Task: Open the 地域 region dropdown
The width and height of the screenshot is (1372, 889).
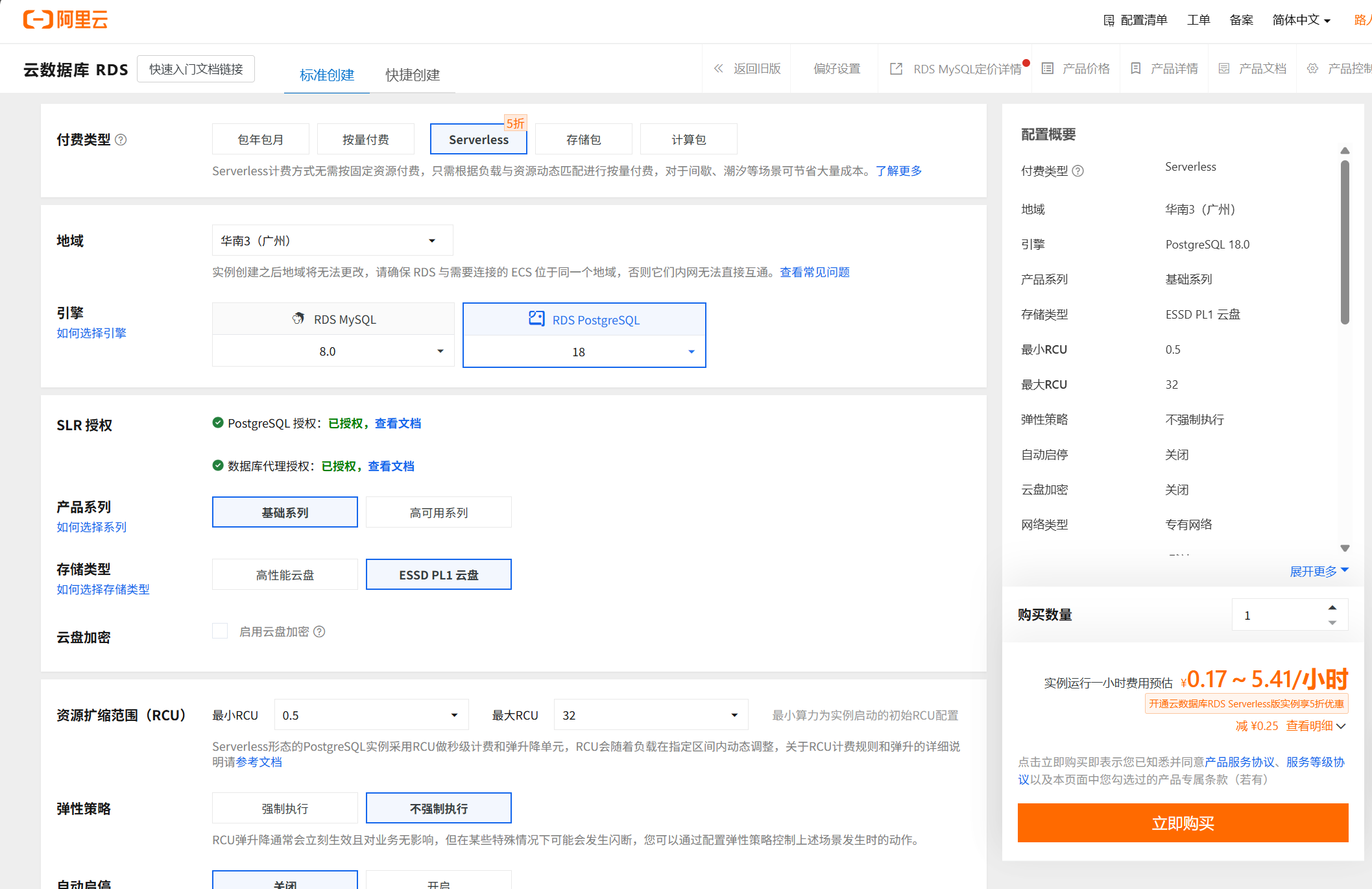Action: [x=332, y=241]
